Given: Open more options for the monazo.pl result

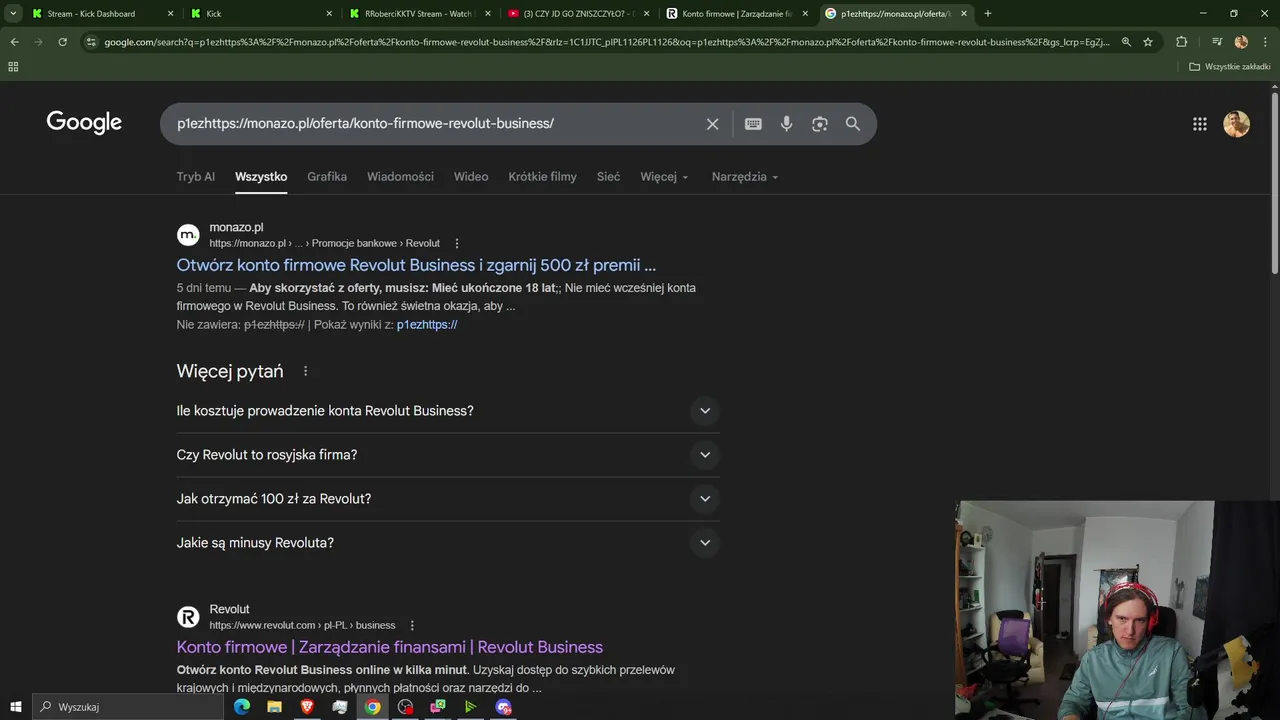Looking at the screenshot, I should [x=457, y=243].
